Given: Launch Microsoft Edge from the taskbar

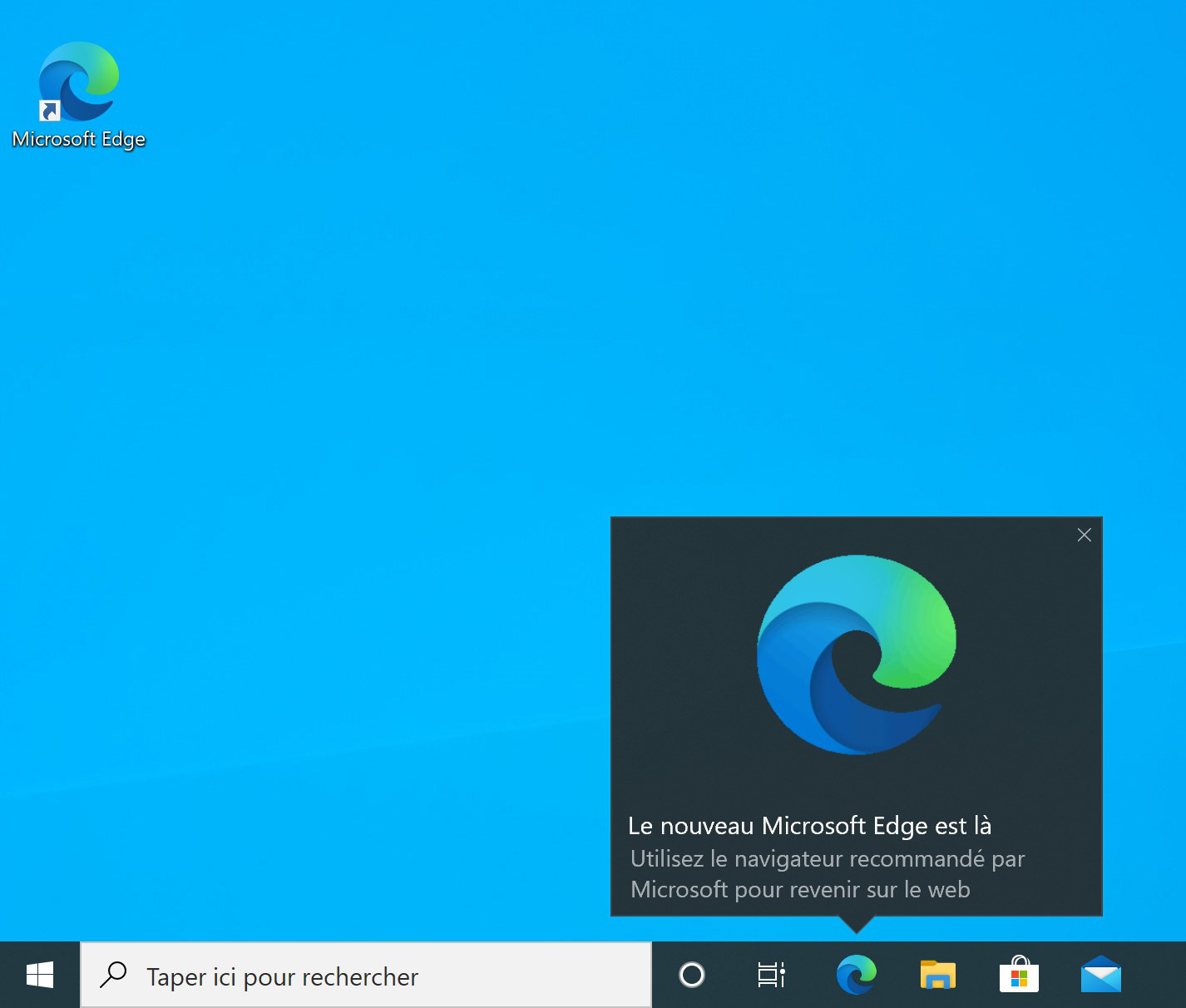Looking at the screenshot, I should 856,975.
